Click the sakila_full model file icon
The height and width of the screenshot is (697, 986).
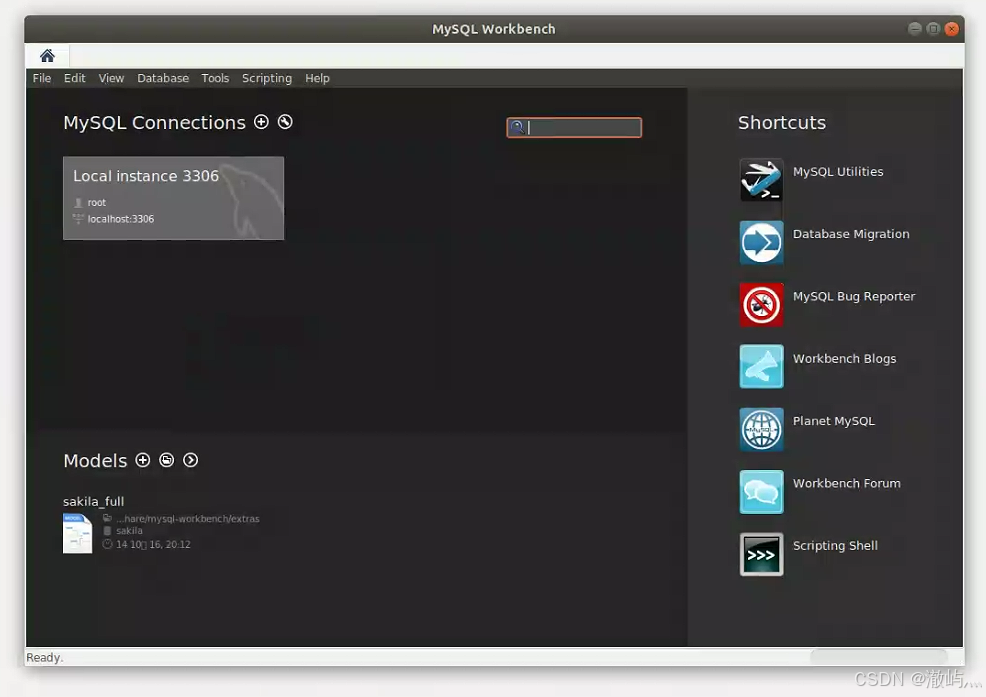(77, 533)
